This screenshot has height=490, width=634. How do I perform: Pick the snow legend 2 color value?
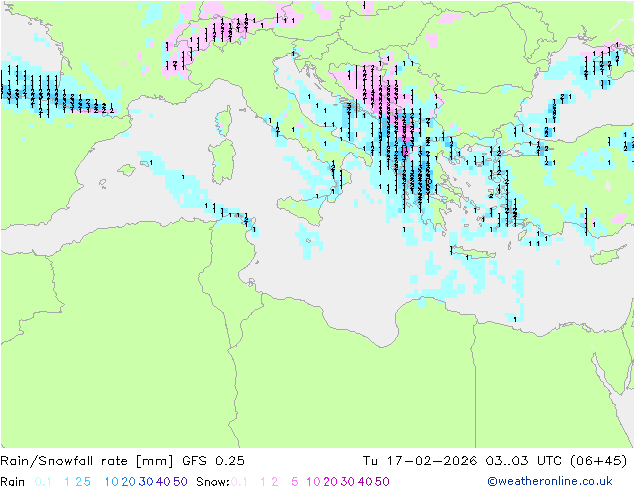(x=275, y=482)
